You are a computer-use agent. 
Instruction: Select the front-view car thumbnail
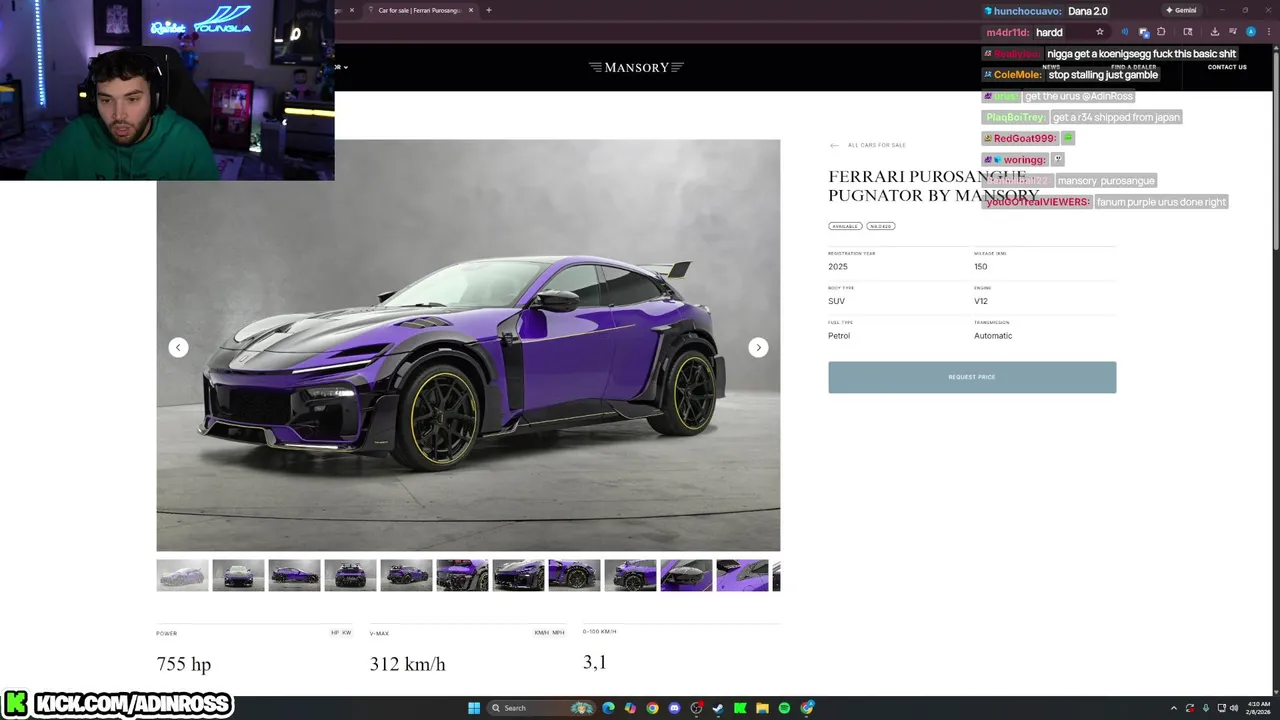tap(238, 575)
